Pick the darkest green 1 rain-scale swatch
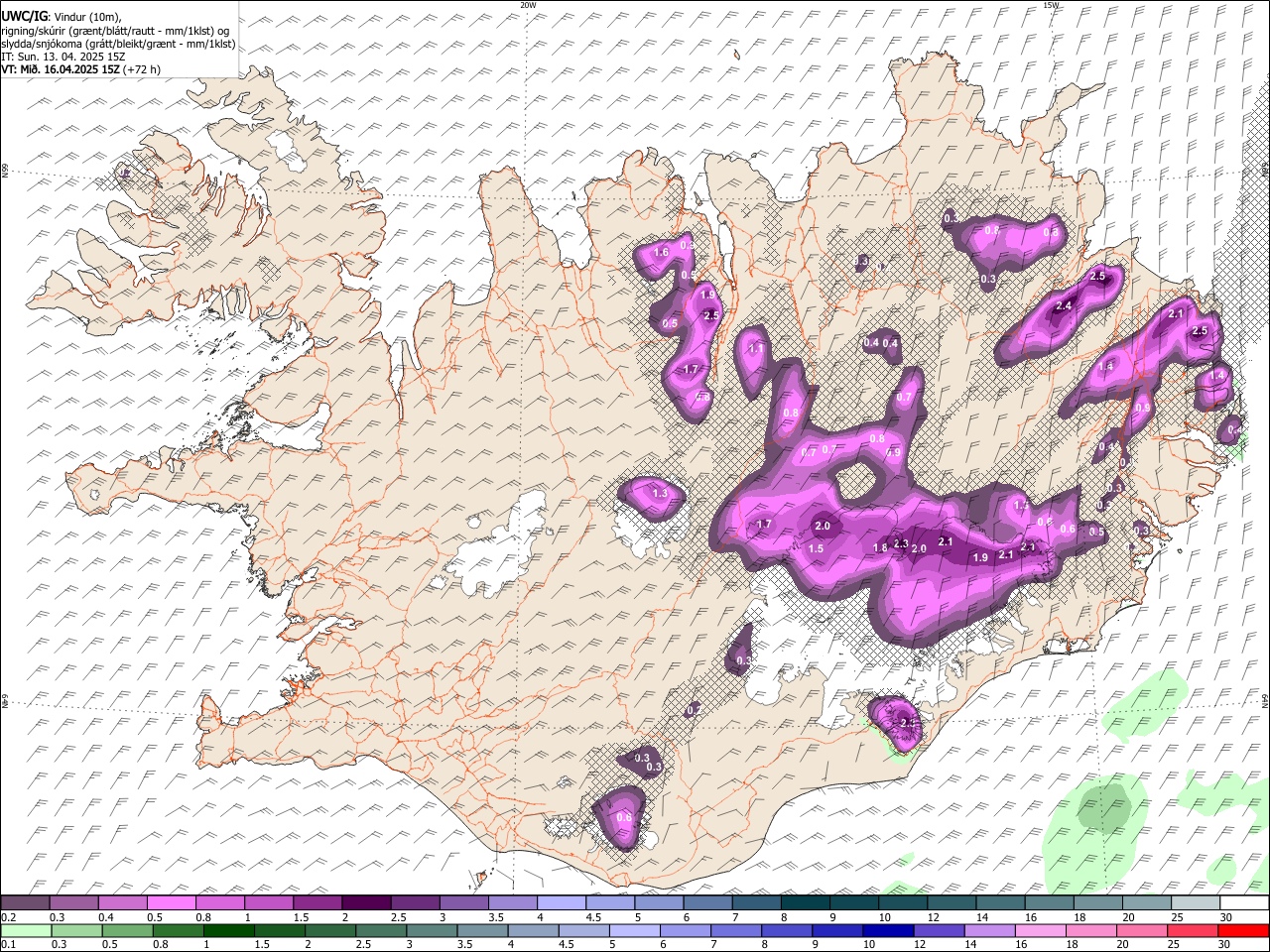Screen dimensions: 1270x952 point(229,930)
